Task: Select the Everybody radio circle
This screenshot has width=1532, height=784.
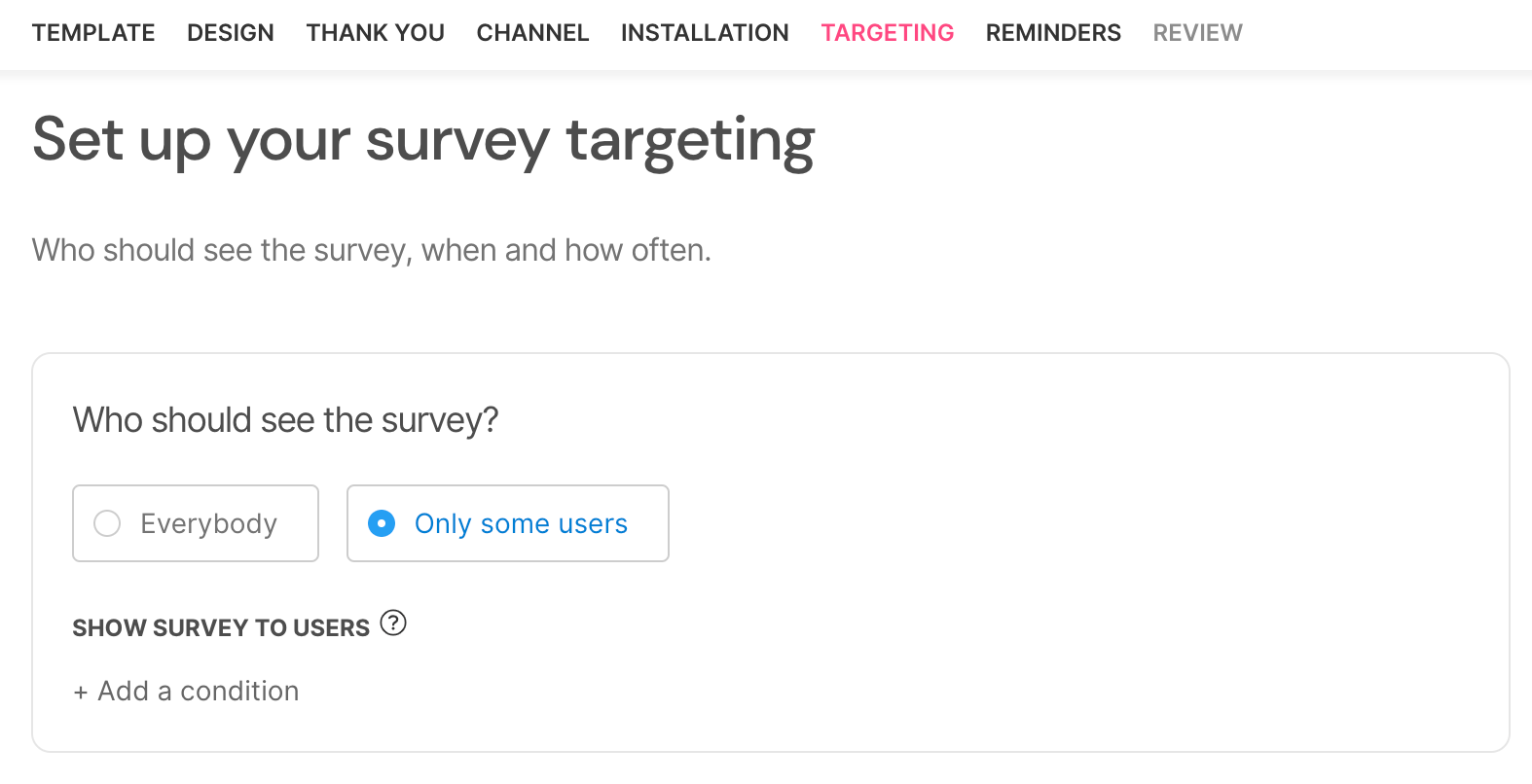Action: coord(107,523)
